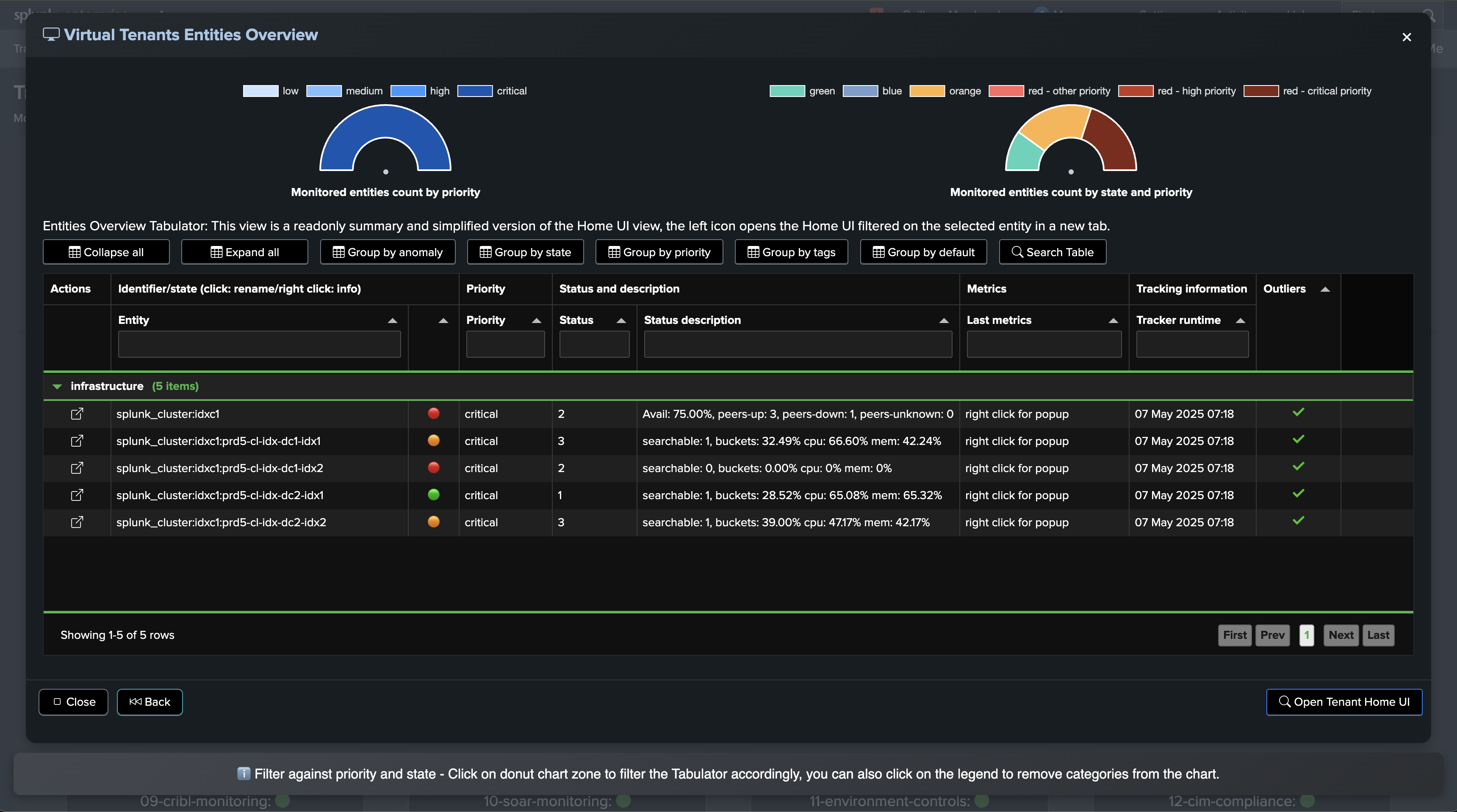The height and width of the screenshot is (812, 1457).
Task: Open Search Table
Action: click(x=1053, y=252)
